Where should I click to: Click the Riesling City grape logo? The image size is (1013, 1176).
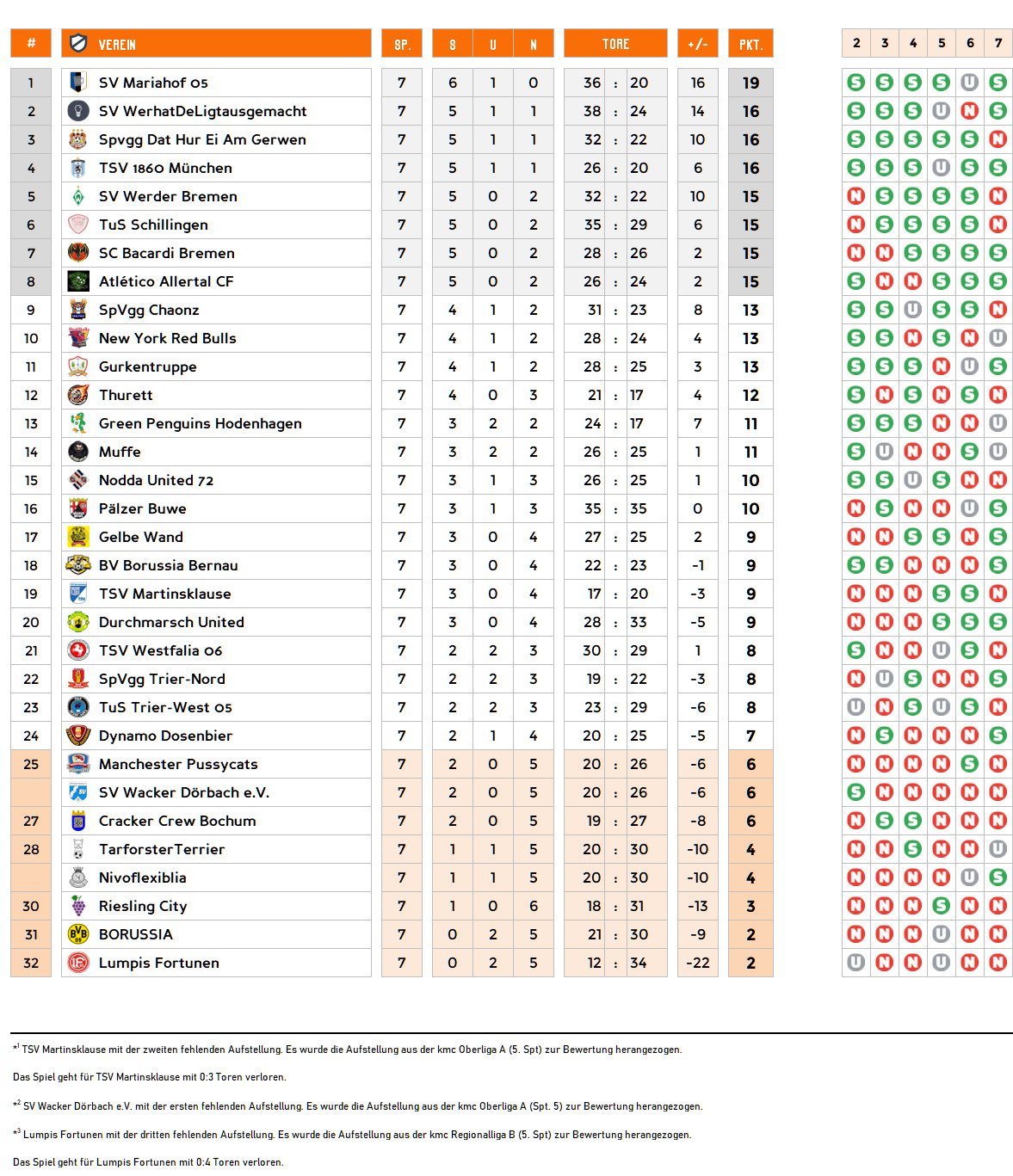[x=78, y=906]
